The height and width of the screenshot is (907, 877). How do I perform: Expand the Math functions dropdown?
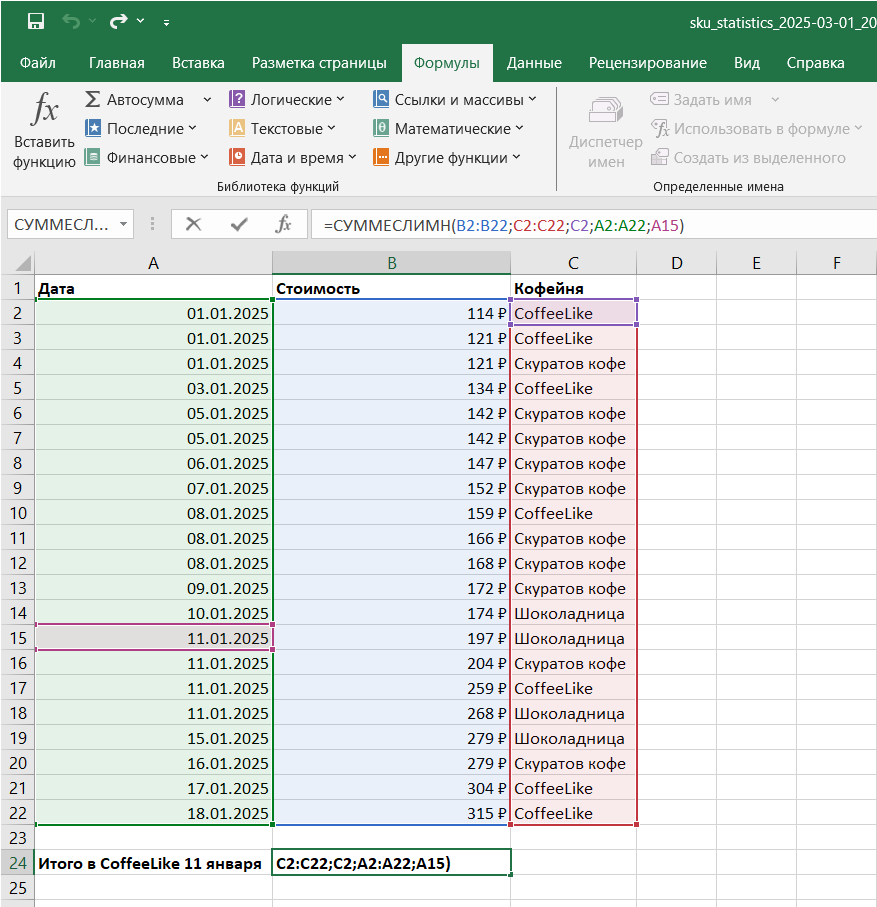click(519, 128)
